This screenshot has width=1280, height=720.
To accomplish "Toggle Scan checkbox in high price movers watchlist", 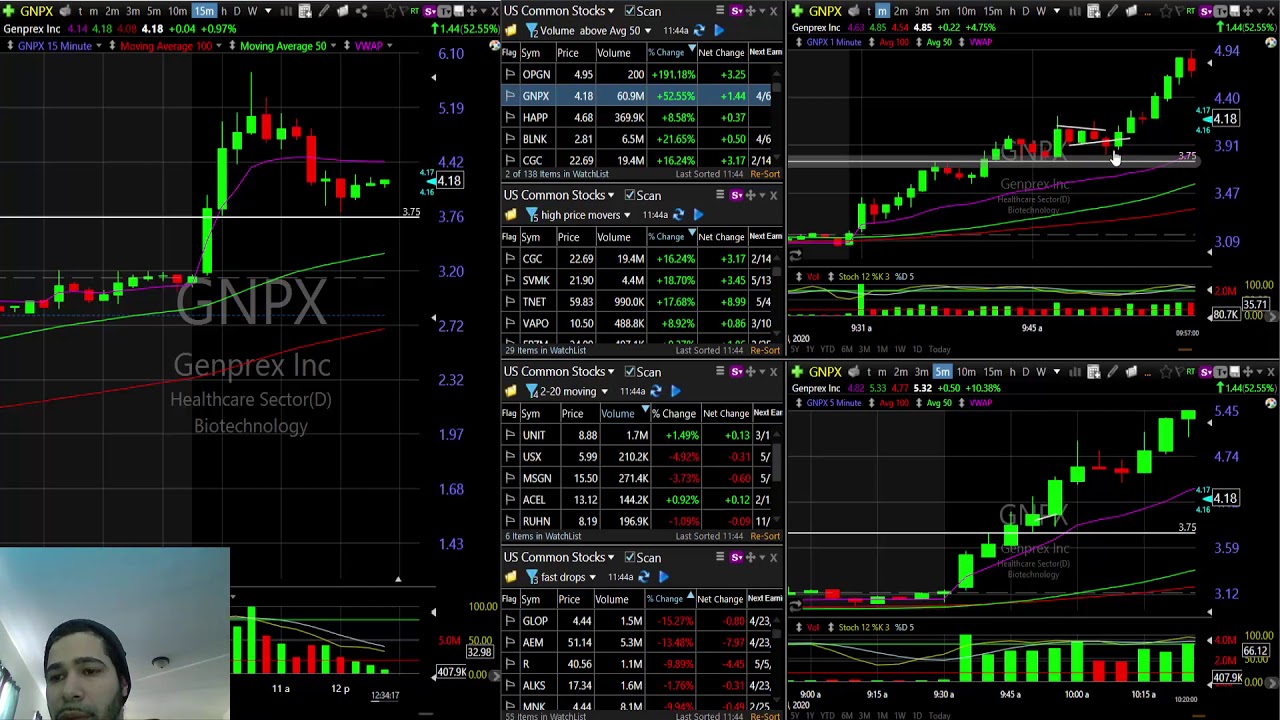I will [630, 195].
